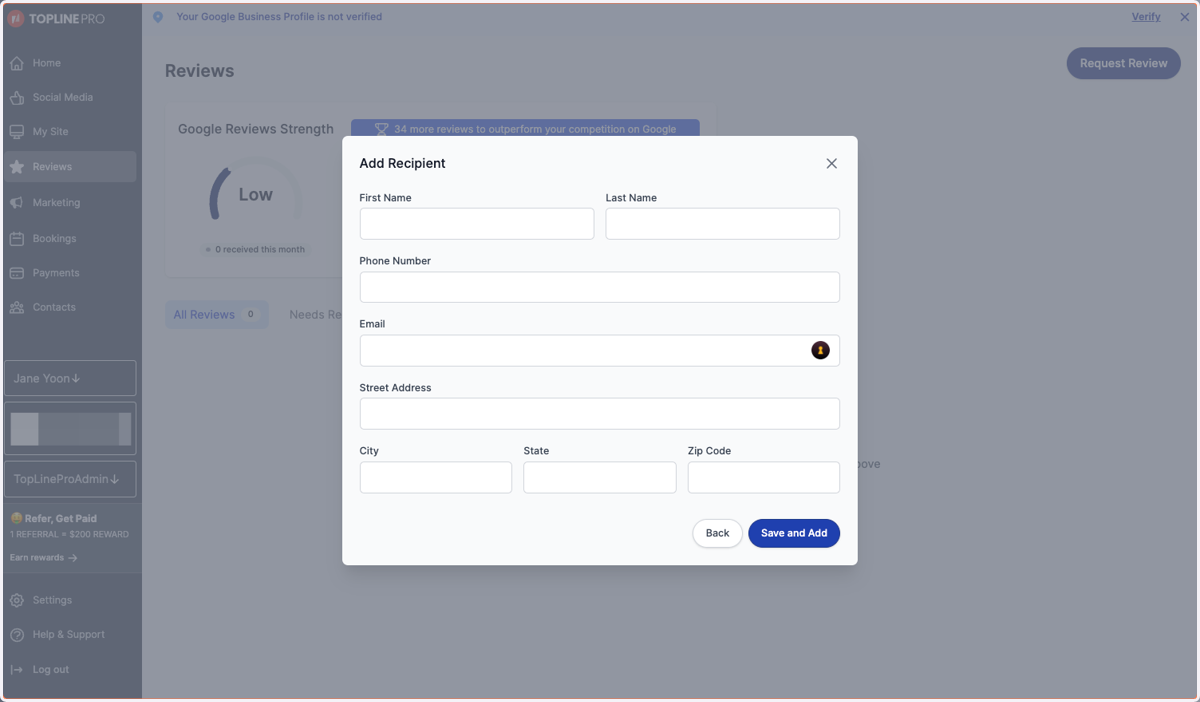Click the Reviews star icon
The height and width of the screenshot is (702, 1200).
(17, 167)
